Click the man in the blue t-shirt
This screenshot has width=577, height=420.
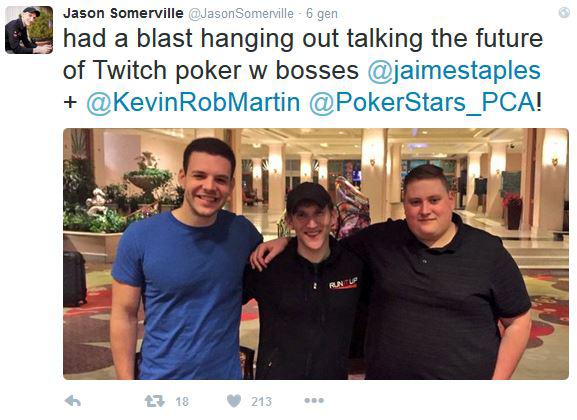tap(187, 260)
